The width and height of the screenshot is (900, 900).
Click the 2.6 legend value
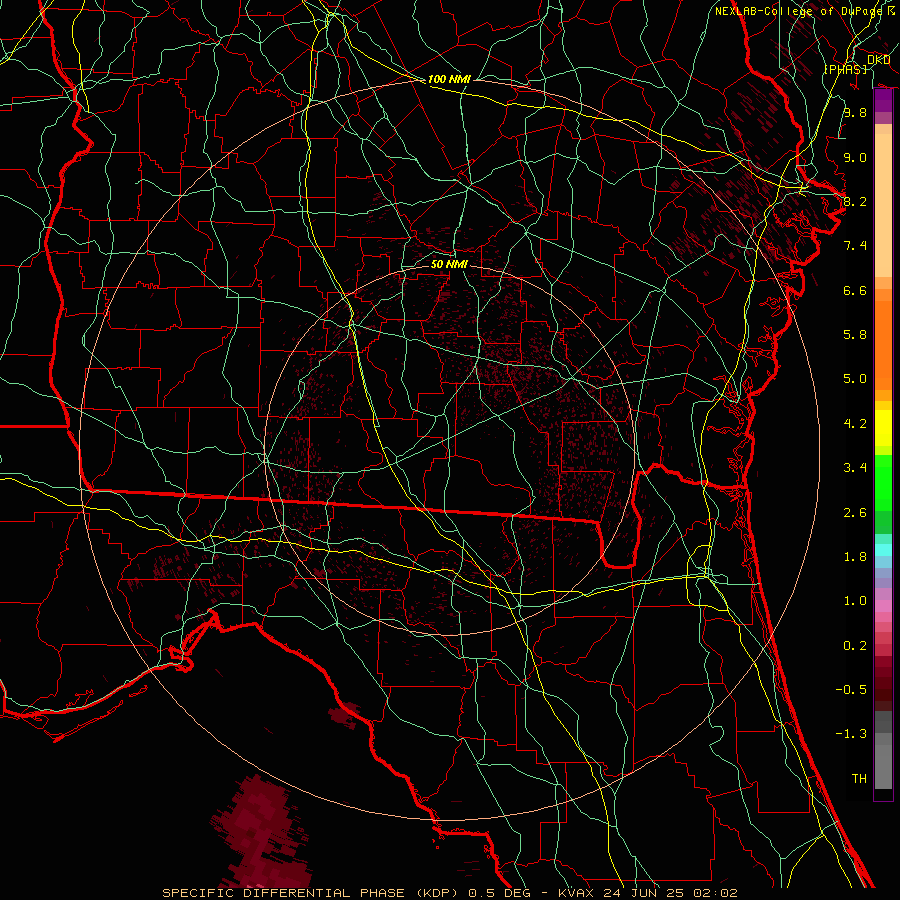[855, 513]
